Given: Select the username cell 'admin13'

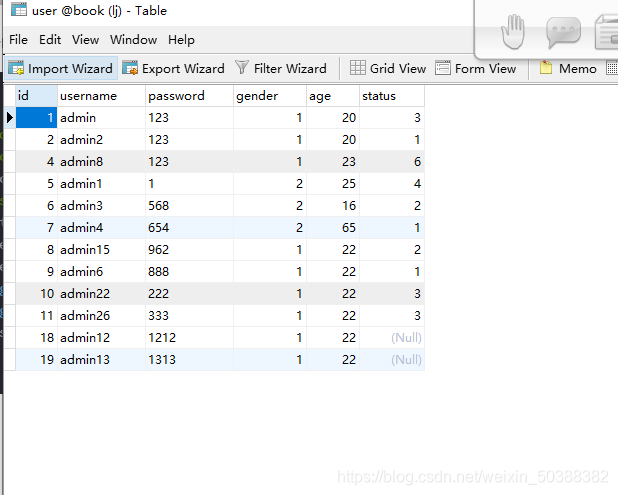Looking at the screenshot, I should click(101, 359).
